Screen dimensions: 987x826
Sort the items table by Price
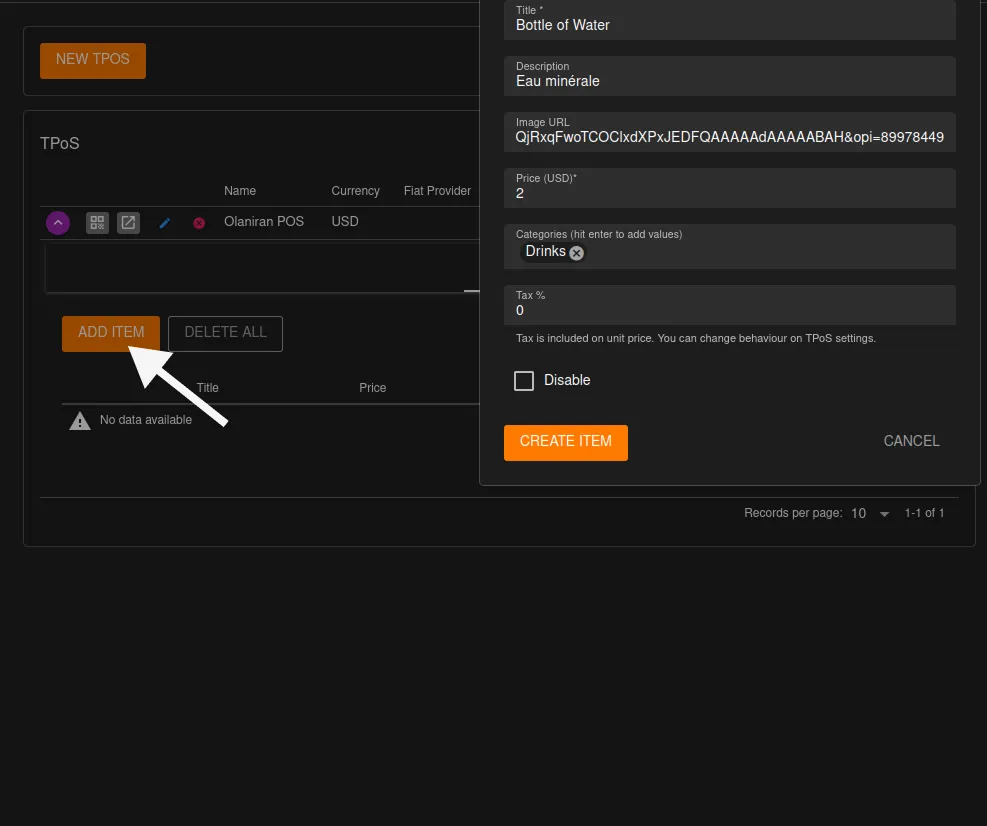point(372,388)
